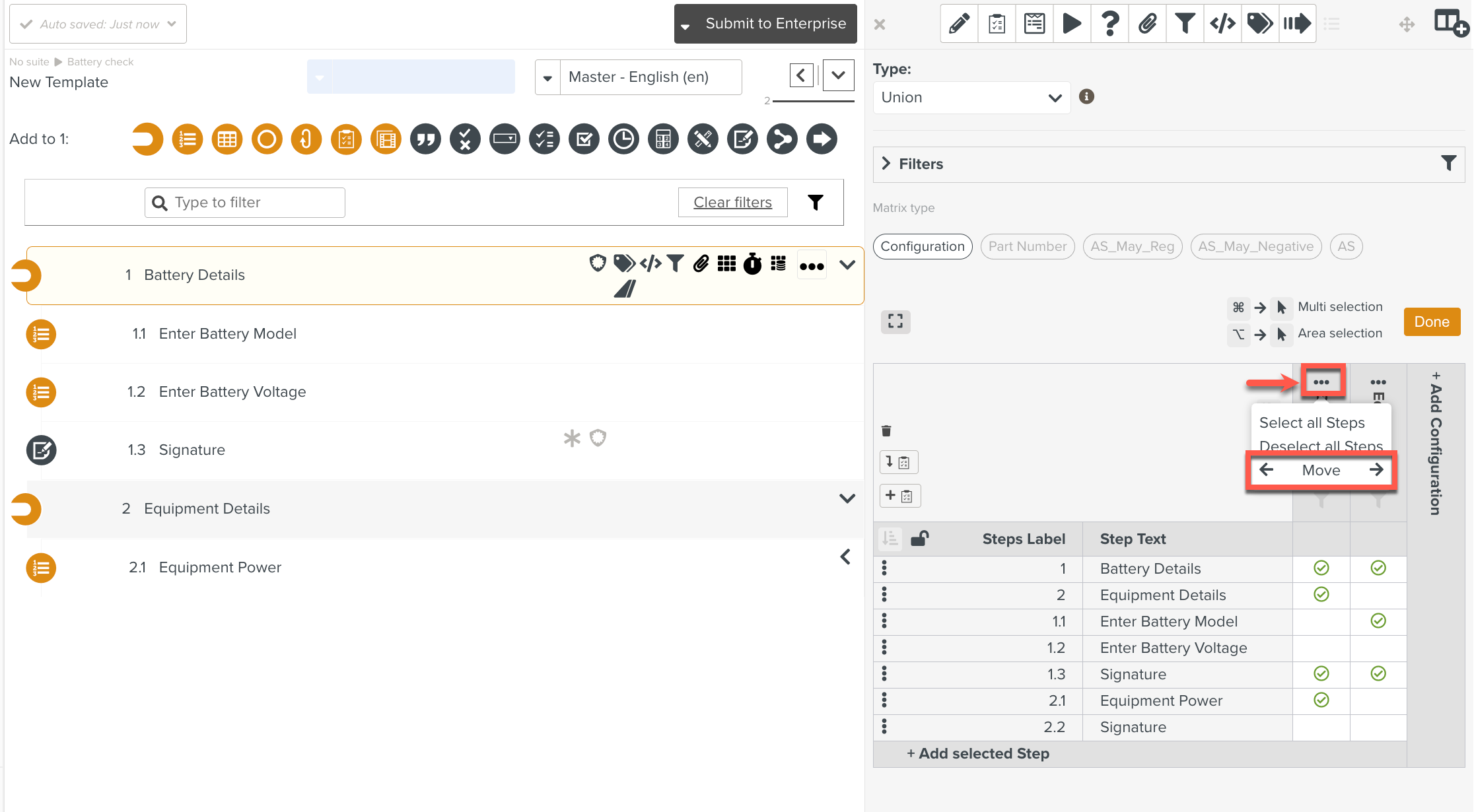Open the help question mark icon

(x=1110, y=24)
